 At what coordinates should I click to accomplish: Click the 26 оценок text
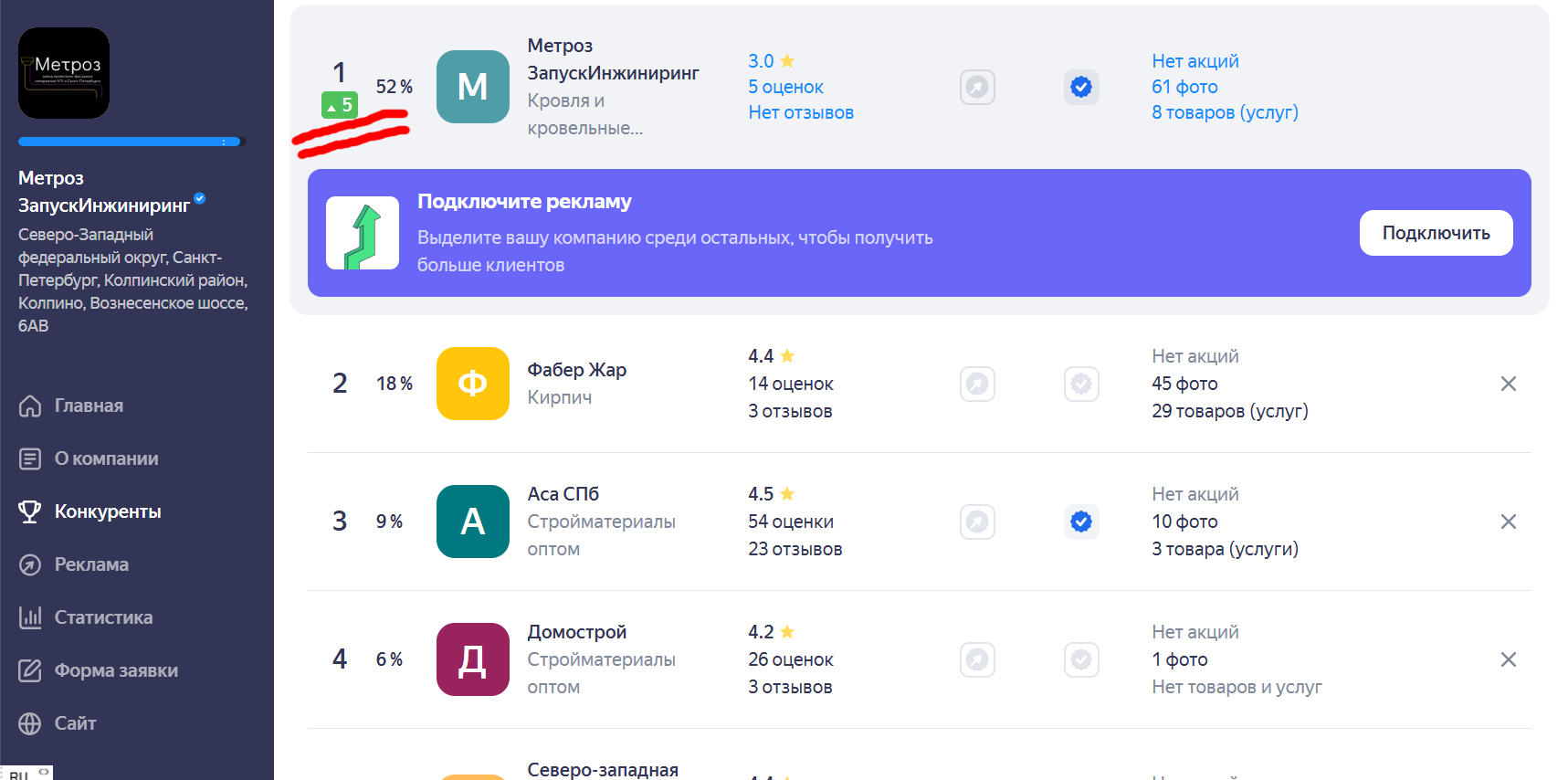coord(790,659)
